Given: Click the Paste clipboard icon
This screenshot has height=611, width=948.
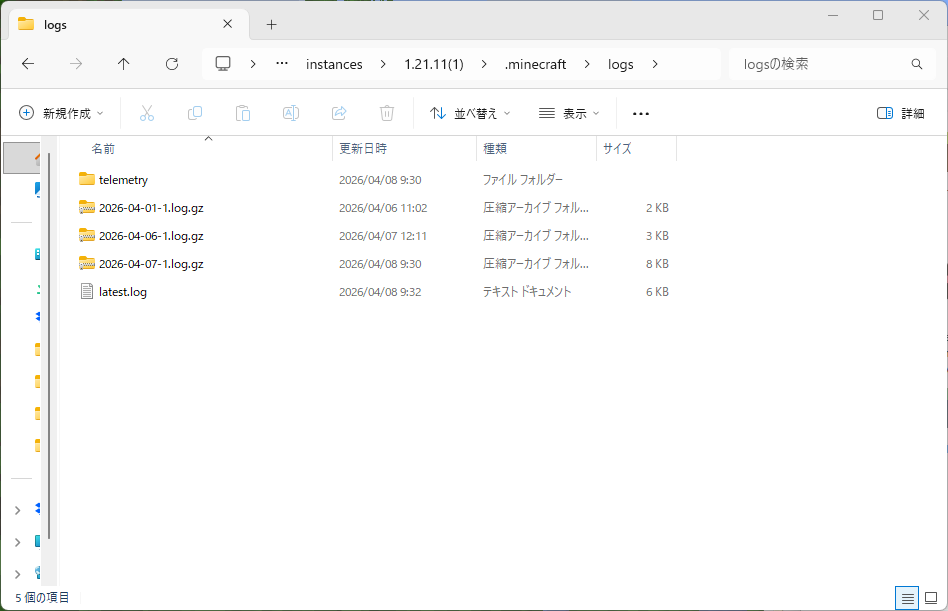Looking at the screenshot, I should (x=243, y=113).
